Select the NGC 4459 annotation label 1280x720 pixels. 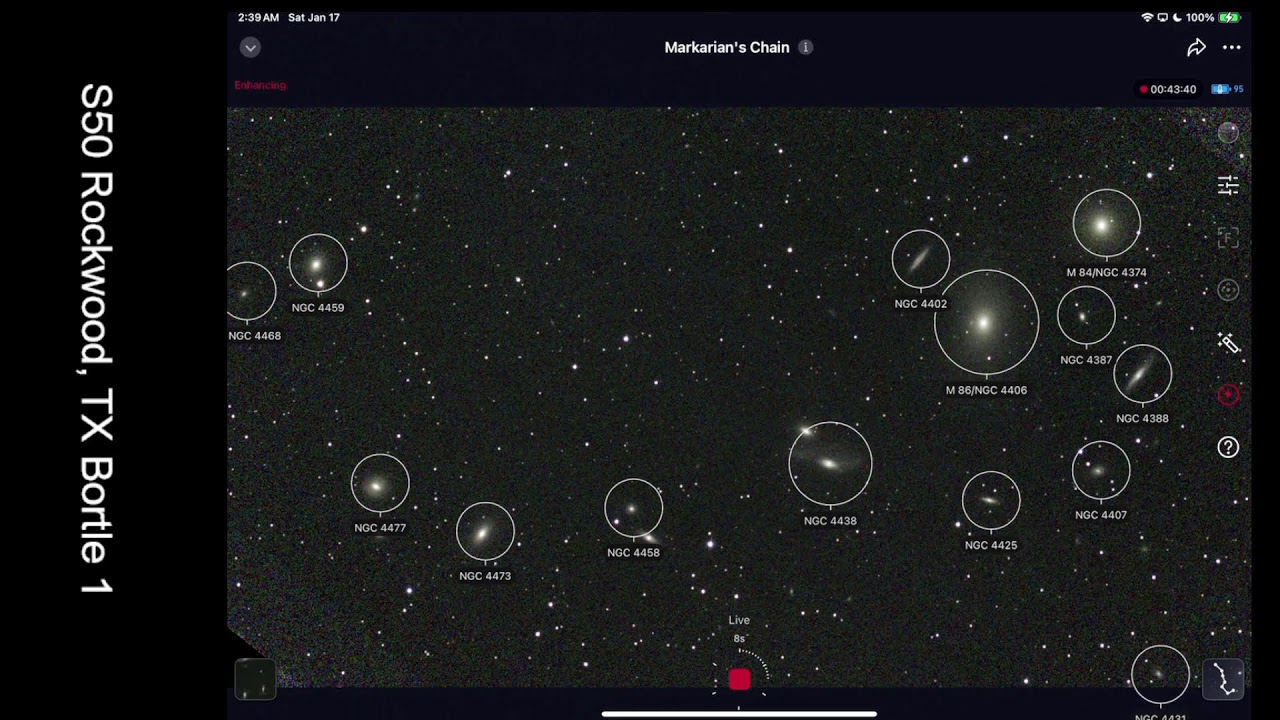click(318, 308)
